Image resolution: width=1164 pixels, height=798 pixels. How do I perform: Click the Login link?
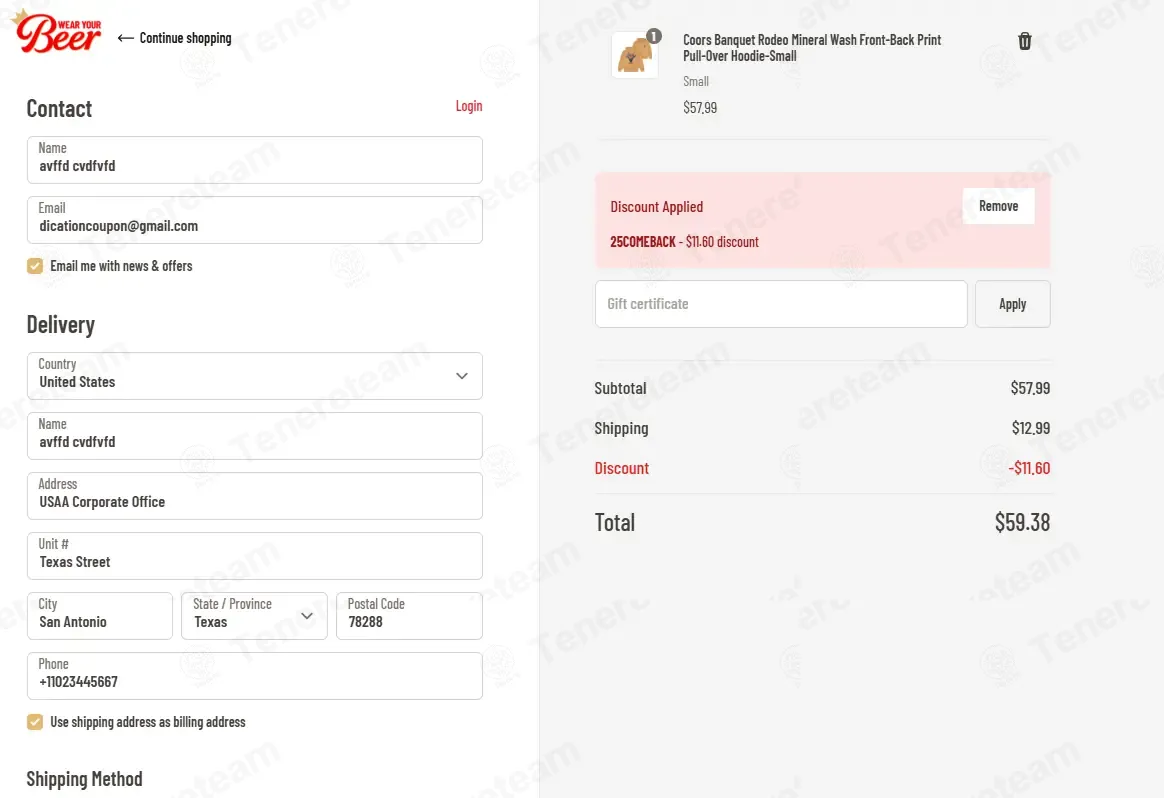point(468,106)
